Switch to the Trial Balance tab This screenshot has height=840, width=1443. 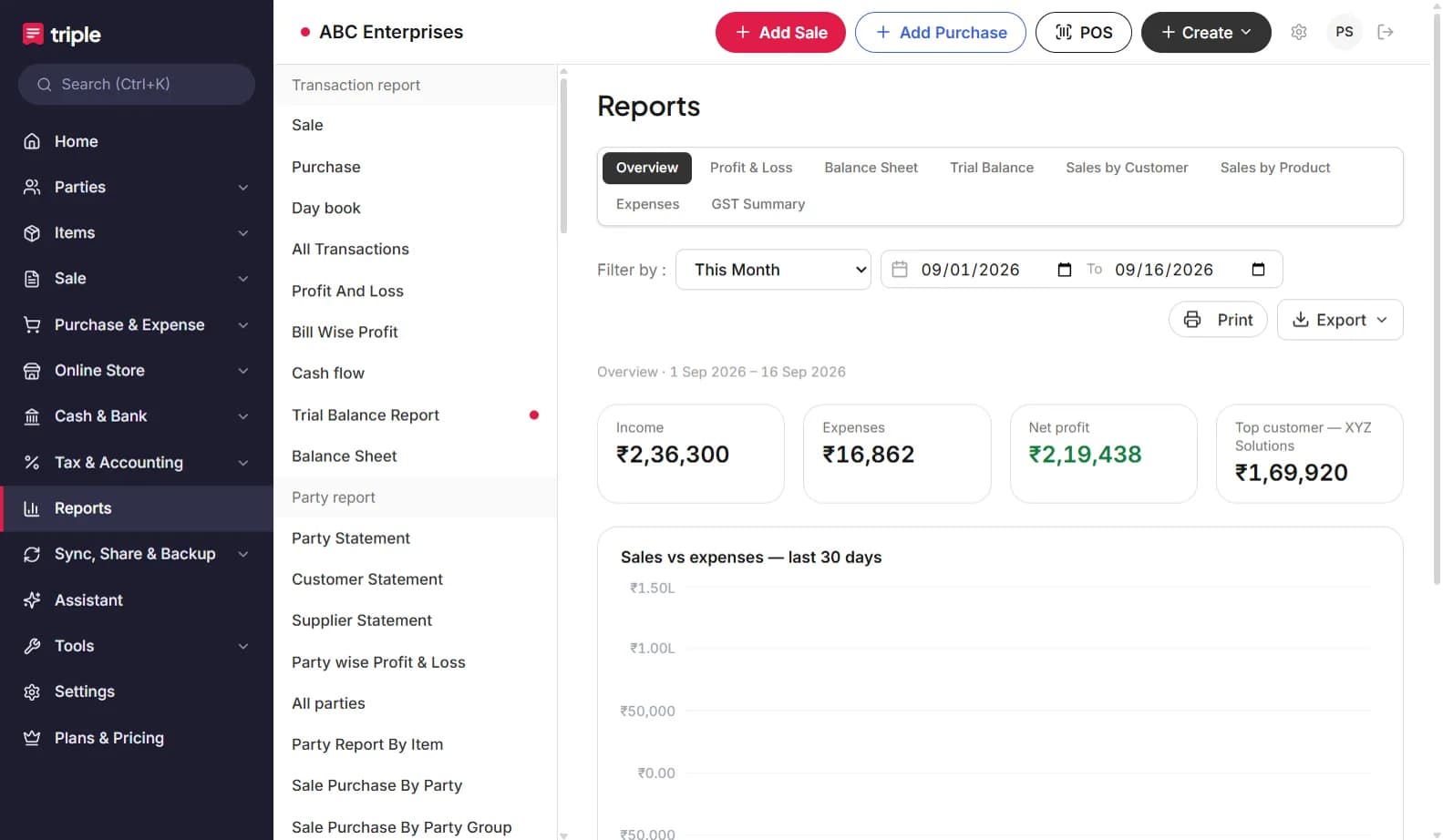pyautogui.click(x=992, y=168)
